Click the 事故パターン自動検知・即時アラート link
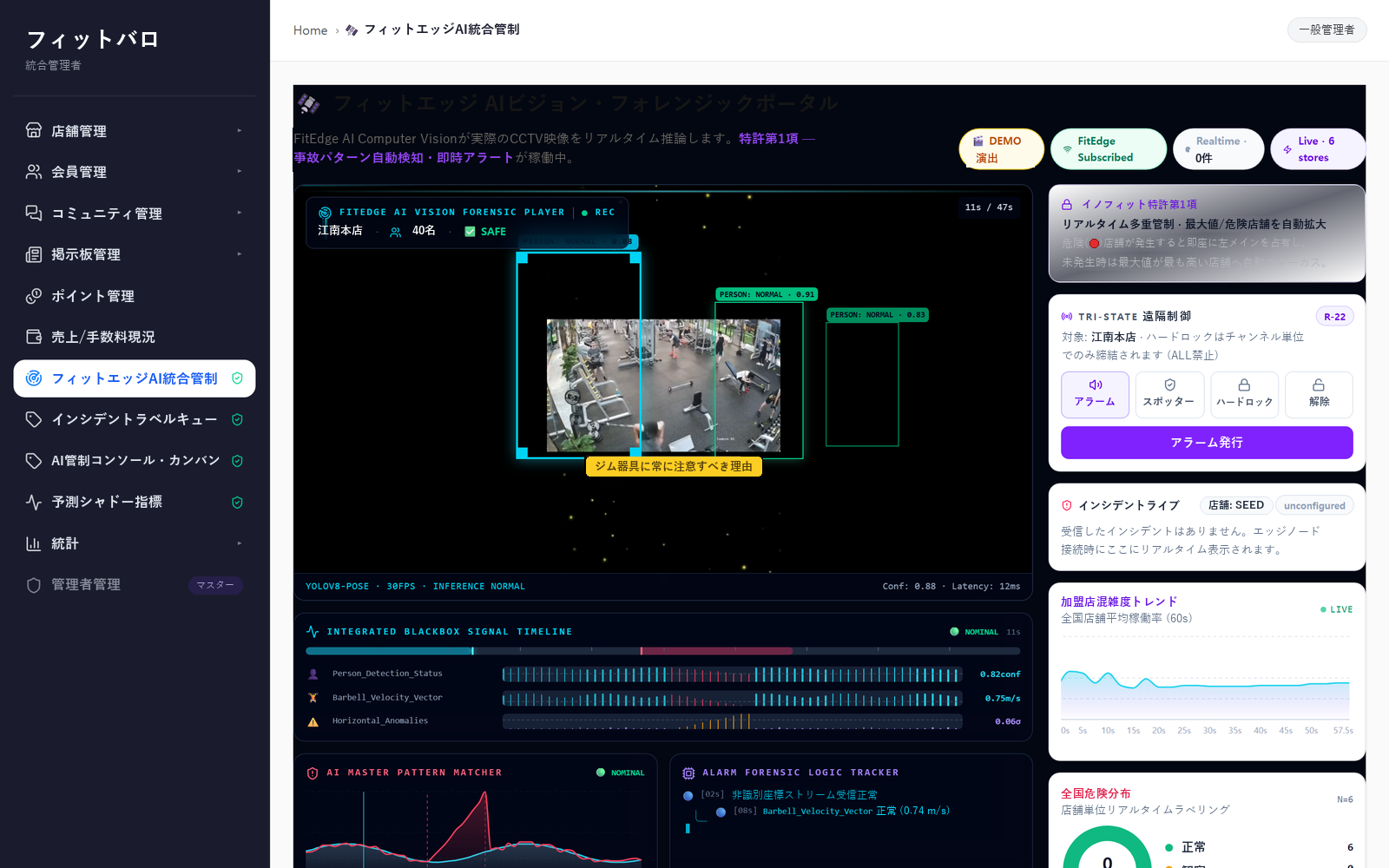Screen dimensions: 1389x868 [x=404, y=158]
